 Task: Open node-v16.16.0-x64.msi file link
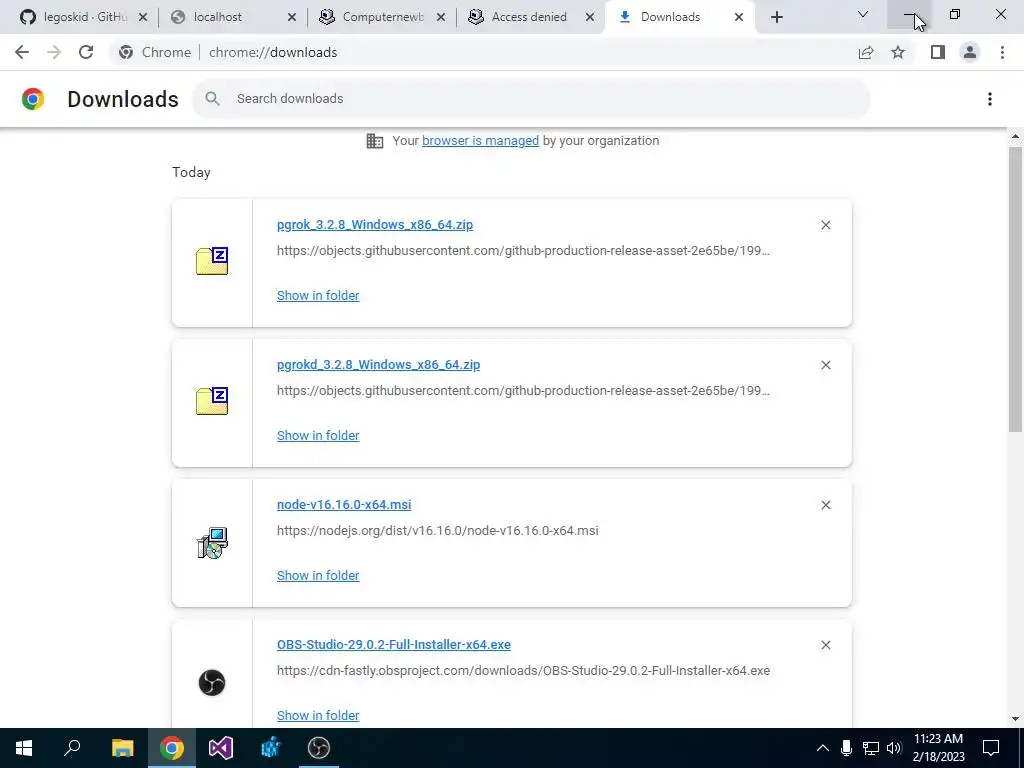point(344,505)
